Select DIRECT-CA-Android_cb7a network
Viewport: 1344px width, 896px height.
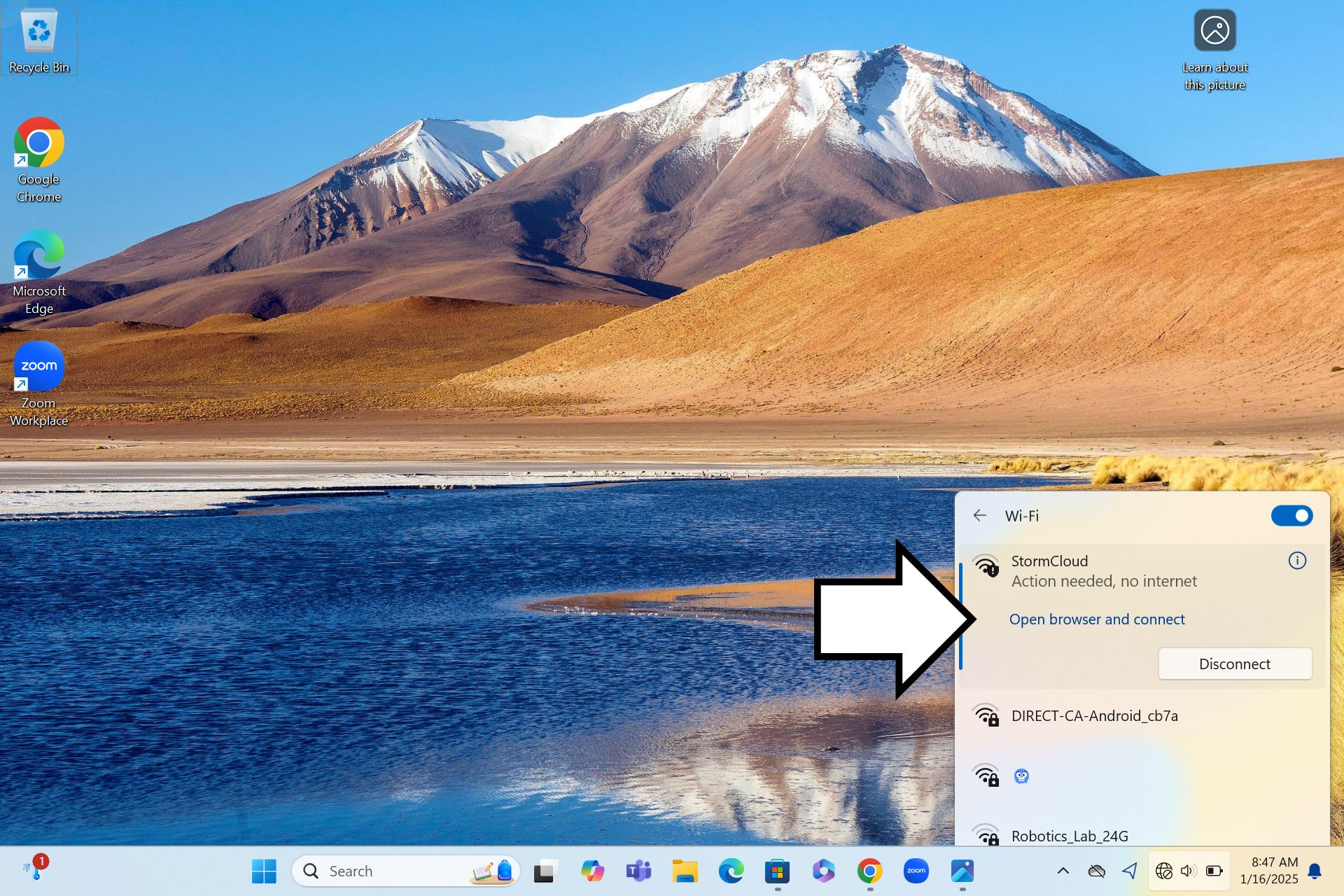1094,716
